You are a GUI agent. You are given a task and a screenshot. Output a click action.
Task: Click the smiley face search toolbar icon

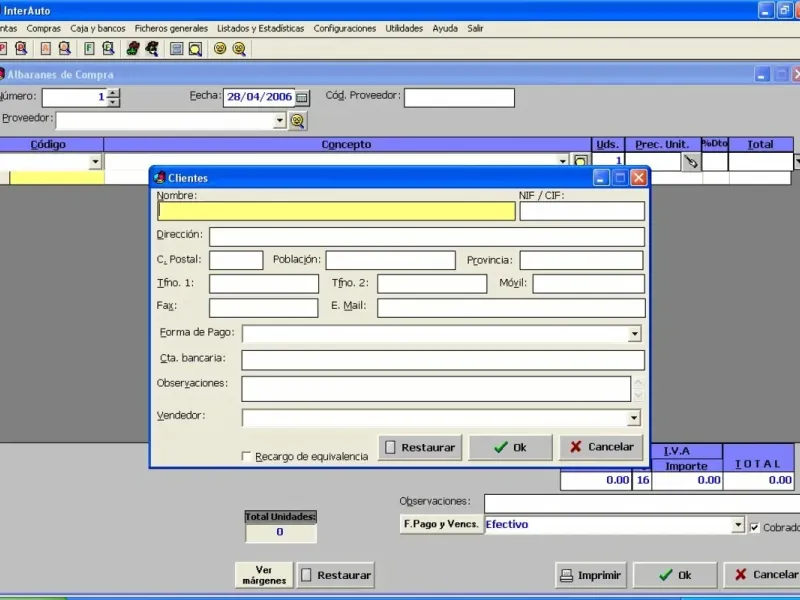[x=239, y=49]
